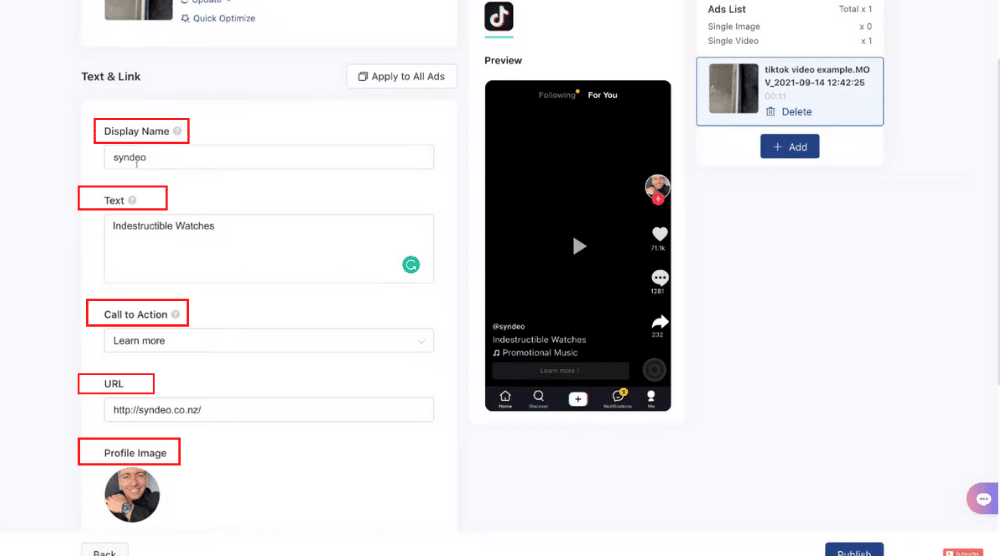Image resolution: width=1000 pixels, height=556 pixels.
Task: Click the Discover search icon in preview
Action: pyautogui.click(x=538, y=399)
